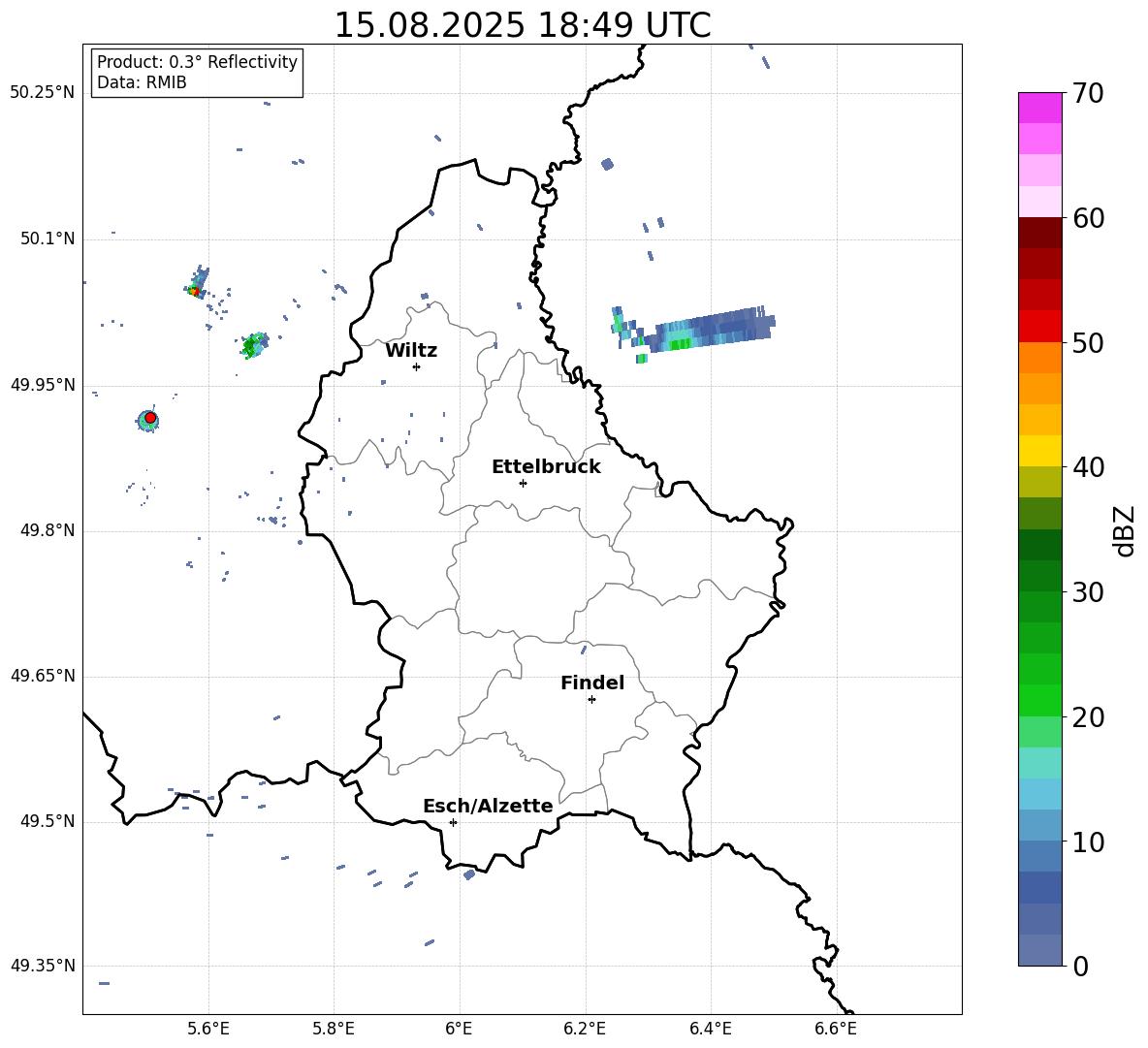1148x1048 pixels.
Task: Click the 'Product: 0.3° Reflectivity' text
Action: [197, 62]
